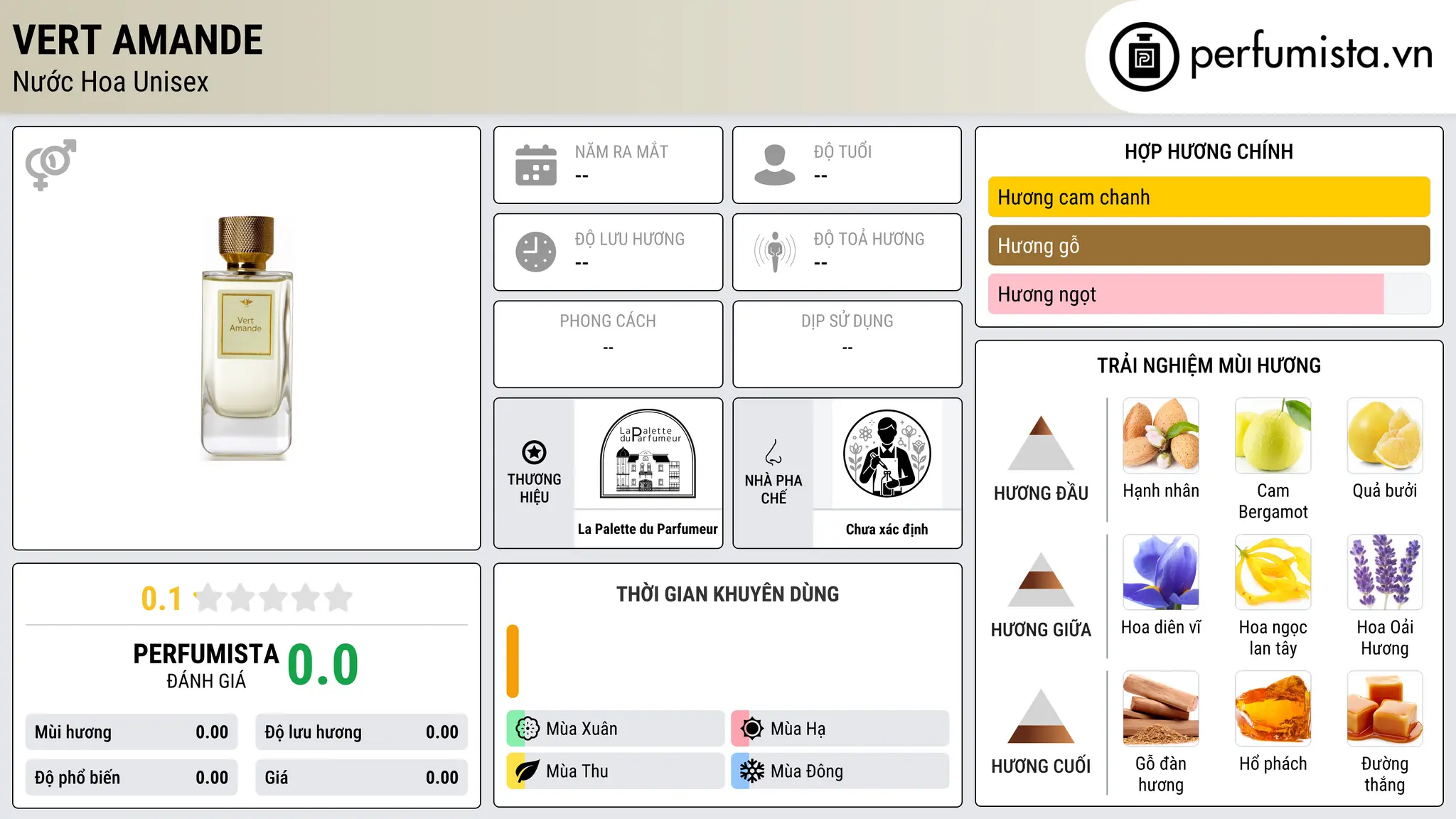
Task: Open the Hoa Oải Hương note image
Action: (x=1385, y=572)
